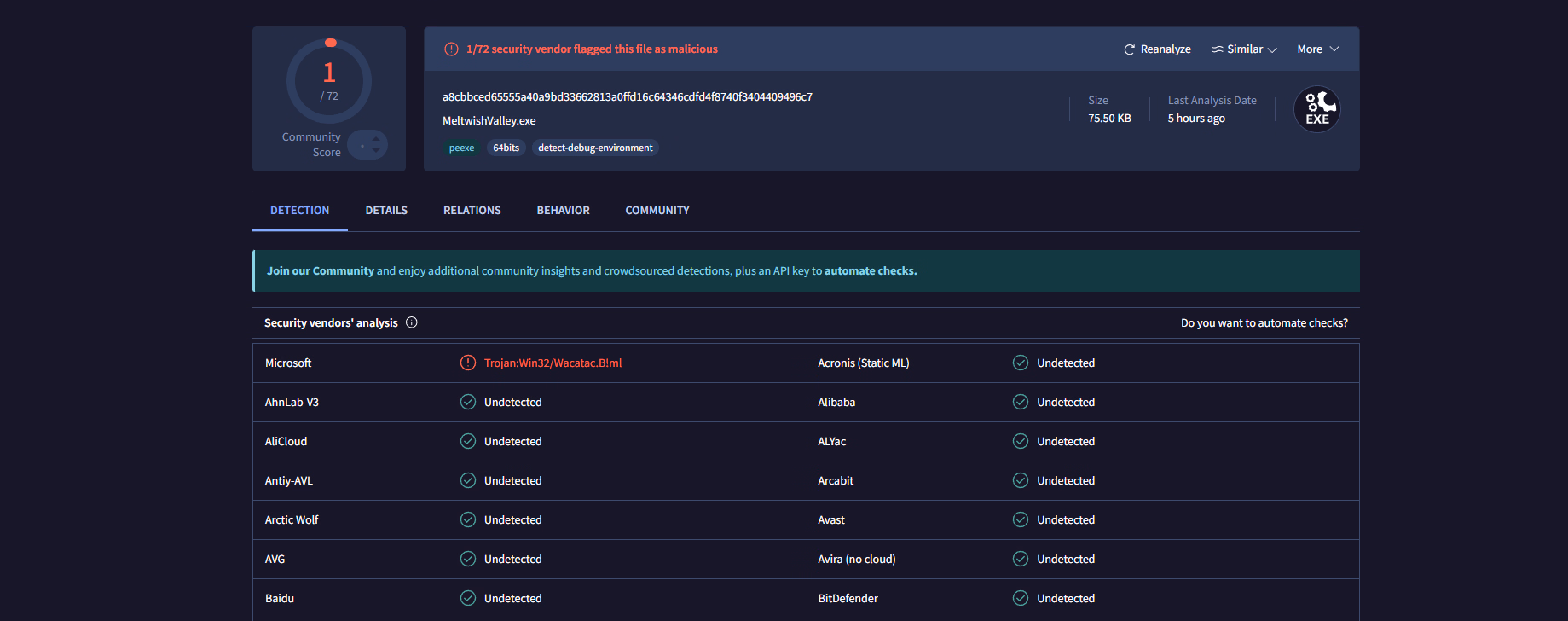Click the file hash text a8cbbced…

click(627, 97)
